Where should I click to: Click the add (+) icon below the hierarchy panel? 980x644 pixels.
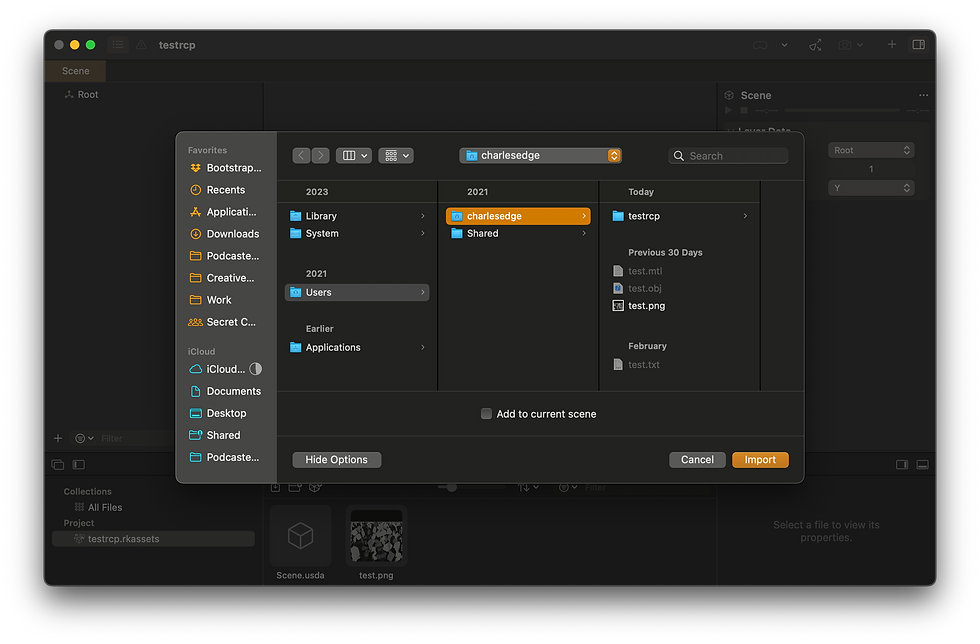click(x=57, y=438)
